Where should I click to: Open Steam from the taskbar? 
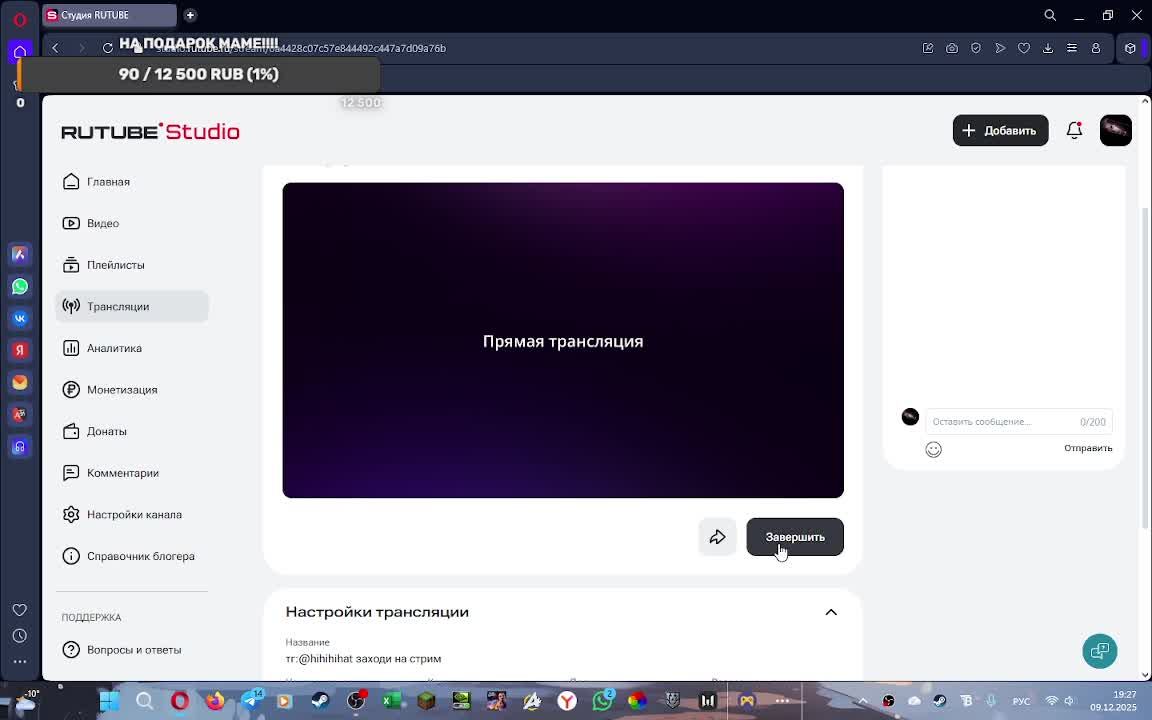(x=320, y=701)
